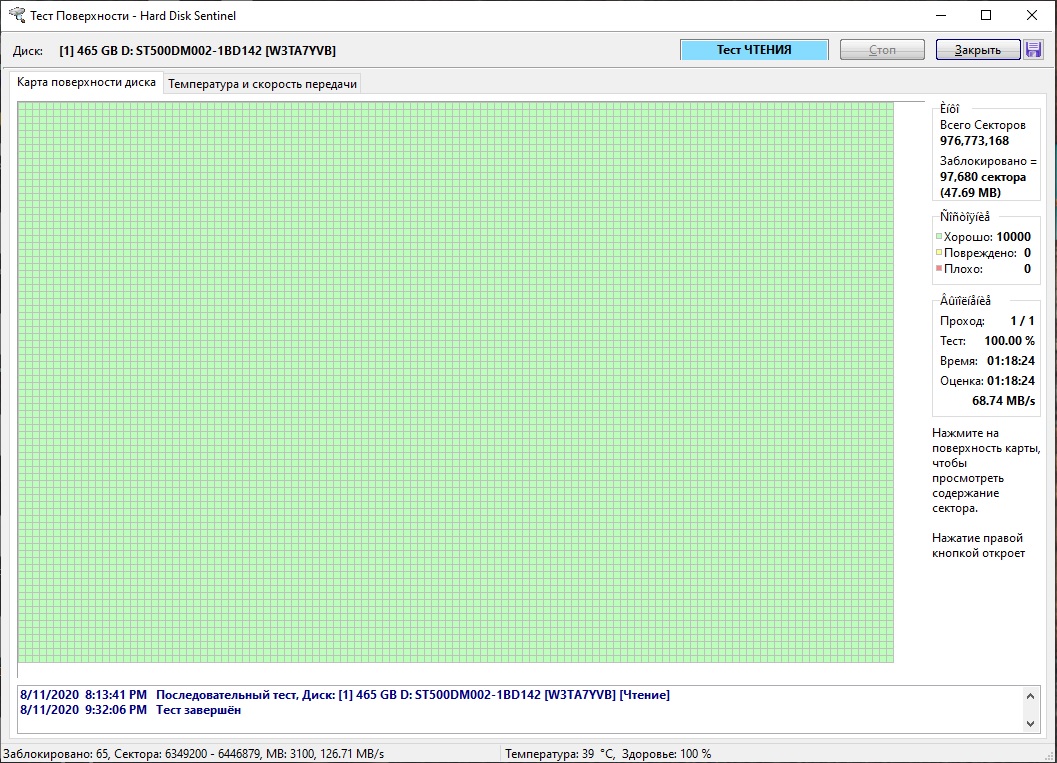Click the 97,680 сектора blocked value

tap(983, 177)
